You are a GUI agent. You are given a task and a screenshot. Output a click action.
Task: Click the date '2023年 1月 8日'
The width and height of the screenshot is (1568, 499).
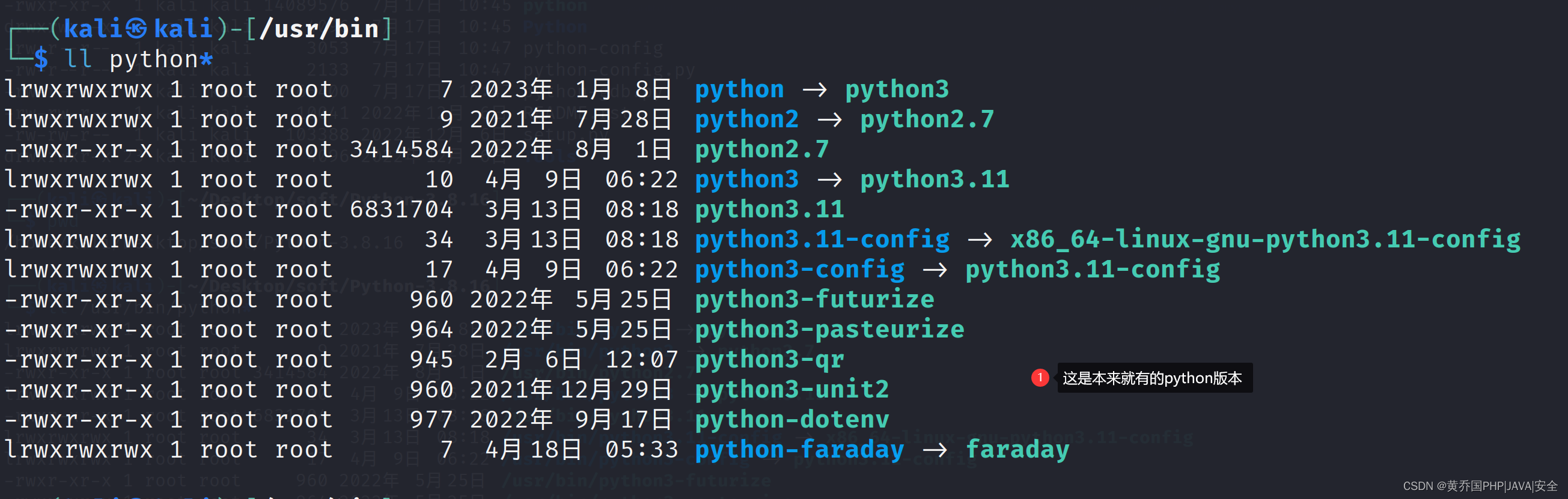pyautogui.click(x=570, y=90)
